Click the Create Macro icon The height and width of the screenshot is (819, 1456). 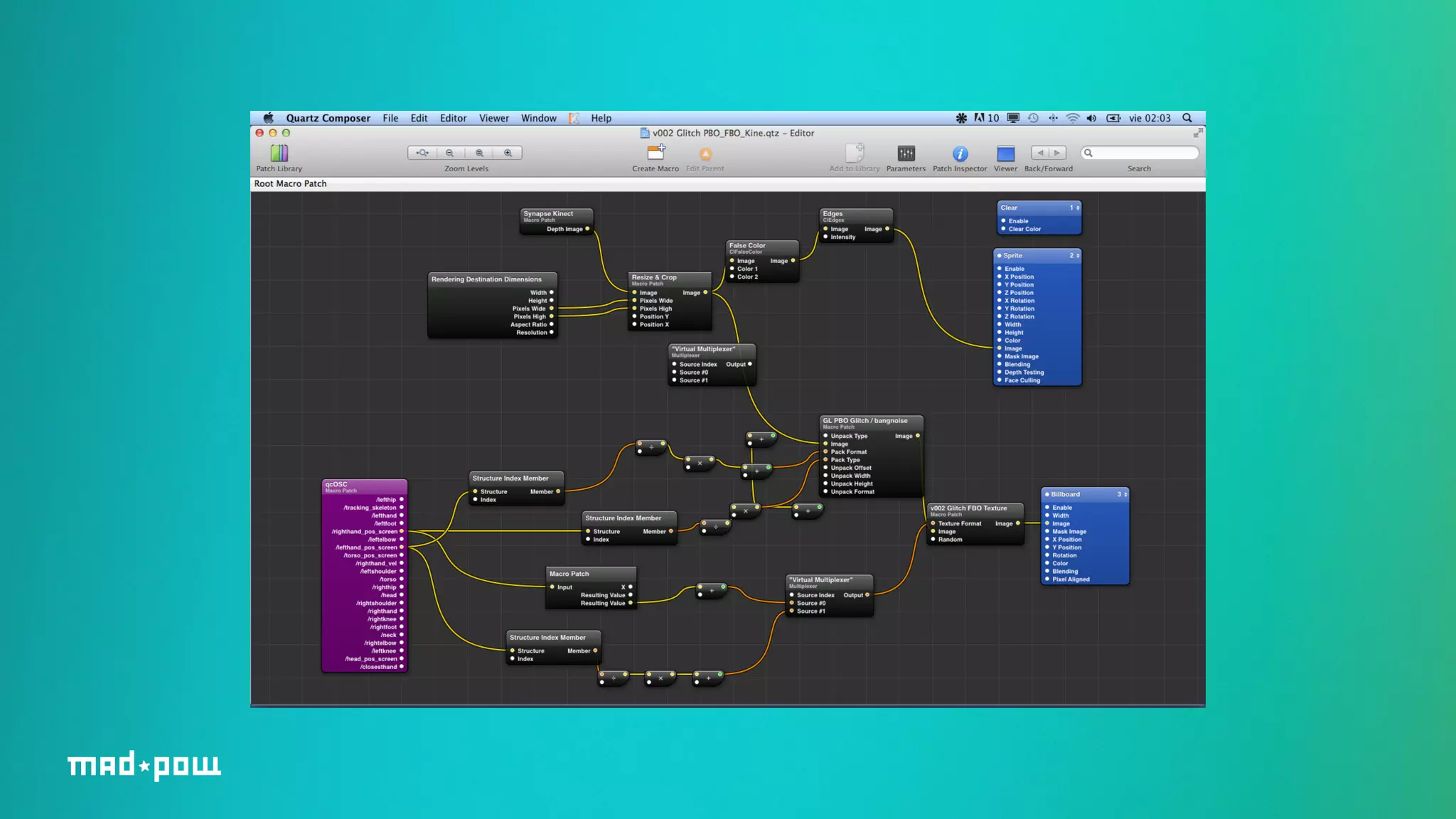coord(655,153)
